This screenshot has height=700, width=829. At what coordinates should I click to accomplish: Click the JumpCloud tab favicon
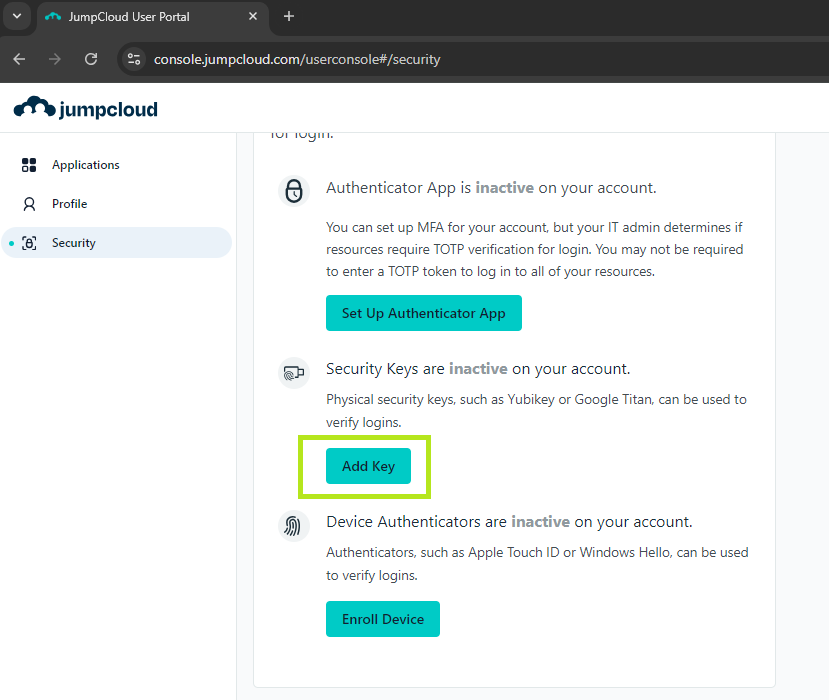tap(53, 17)
